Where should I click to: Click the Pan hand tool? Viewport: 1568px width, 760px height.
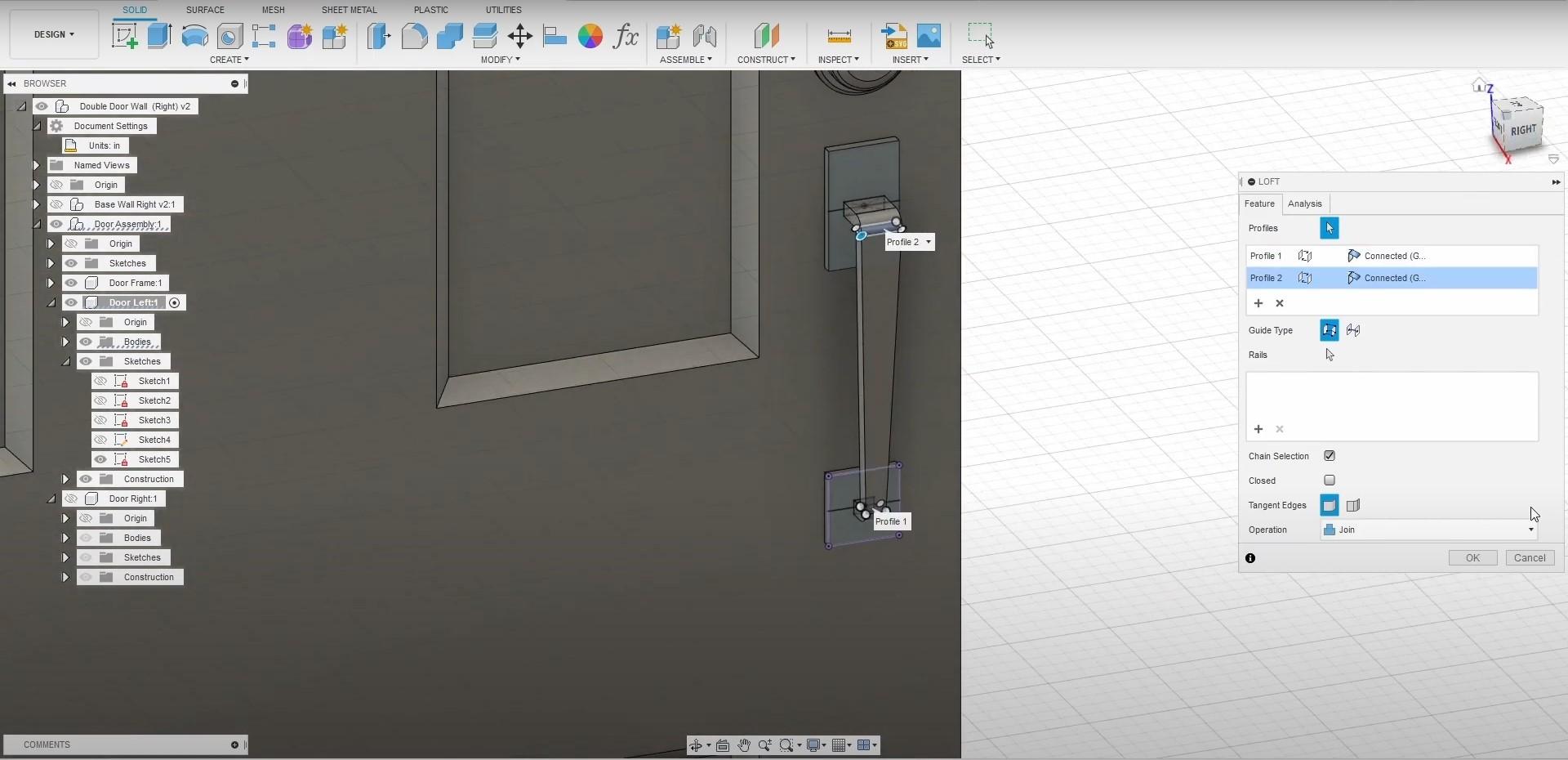click(x=743, y=745)
